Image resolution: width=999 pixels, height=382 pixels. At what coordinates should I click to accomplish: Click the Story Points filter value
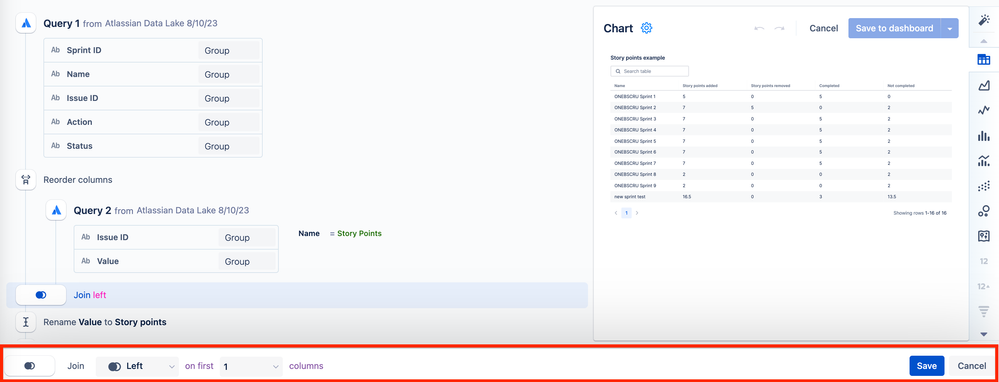tap(359, 234)
